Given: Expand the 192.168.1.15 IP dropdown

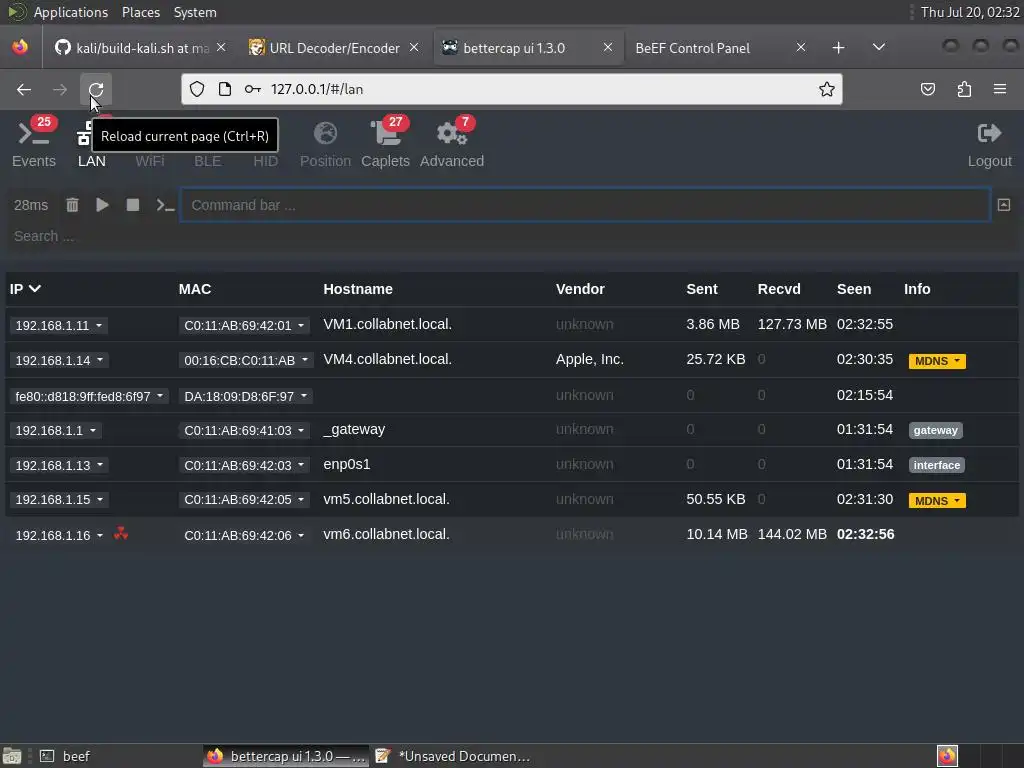Looking at the screenshot, I should [59, 500].
